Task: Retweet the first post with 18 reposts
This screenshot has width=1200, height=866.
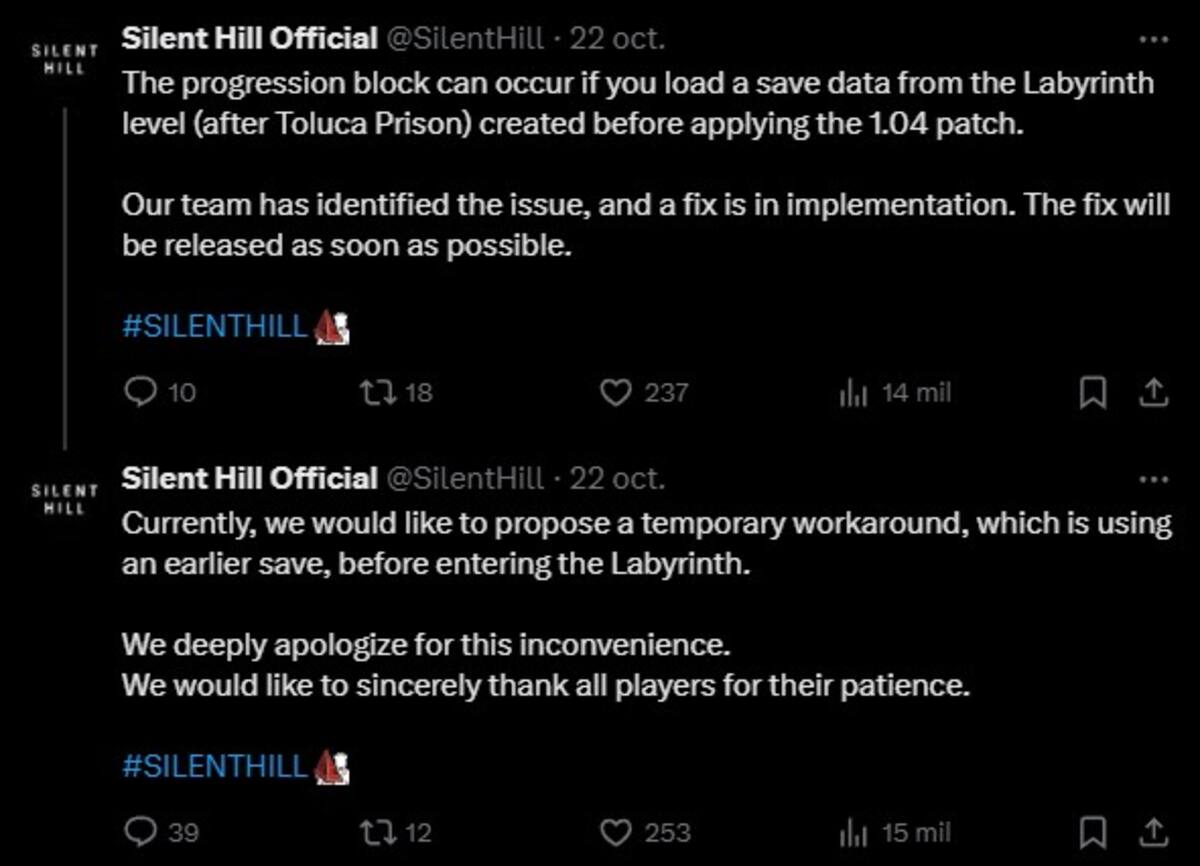Action: (x=395, y=393)
